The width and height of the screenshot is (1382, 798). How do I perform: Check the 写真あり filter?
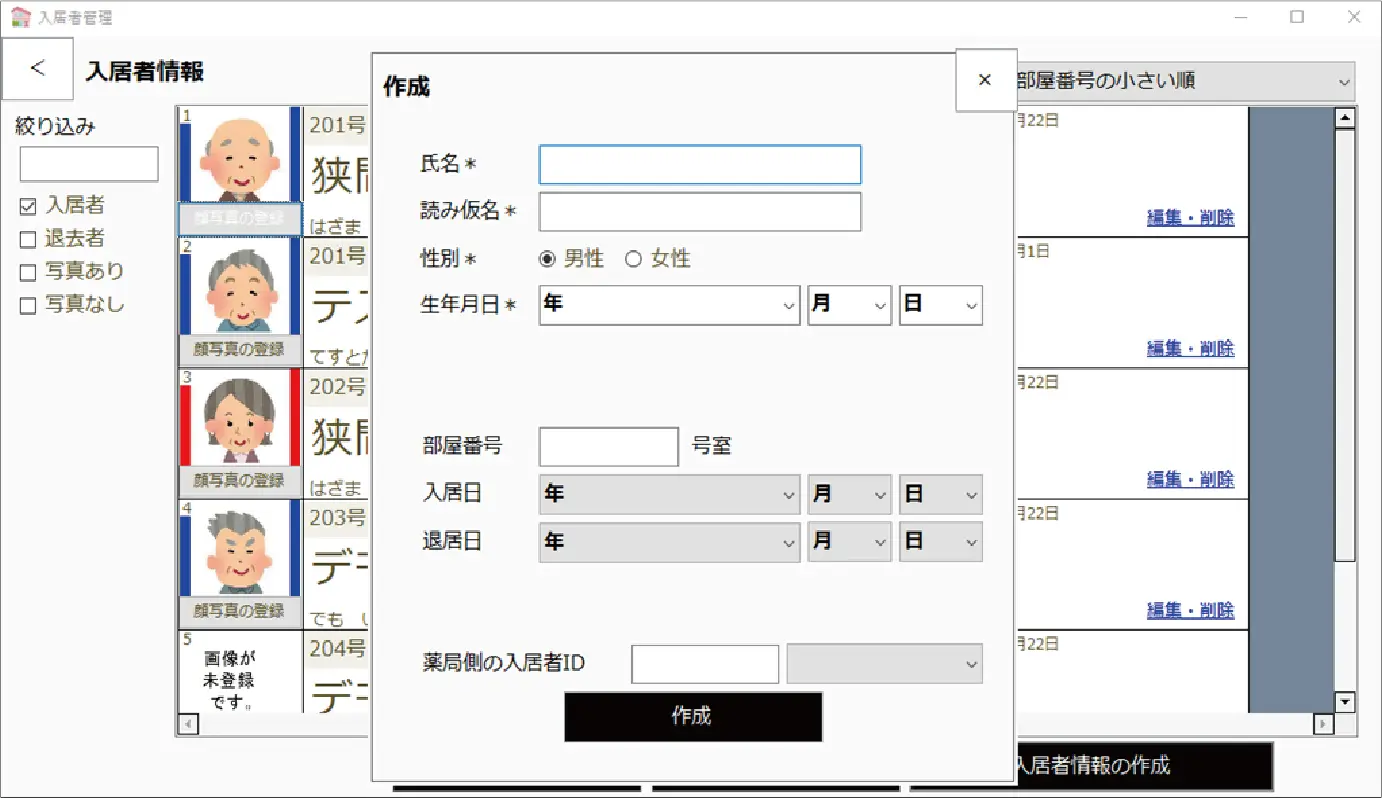[28, 273]
